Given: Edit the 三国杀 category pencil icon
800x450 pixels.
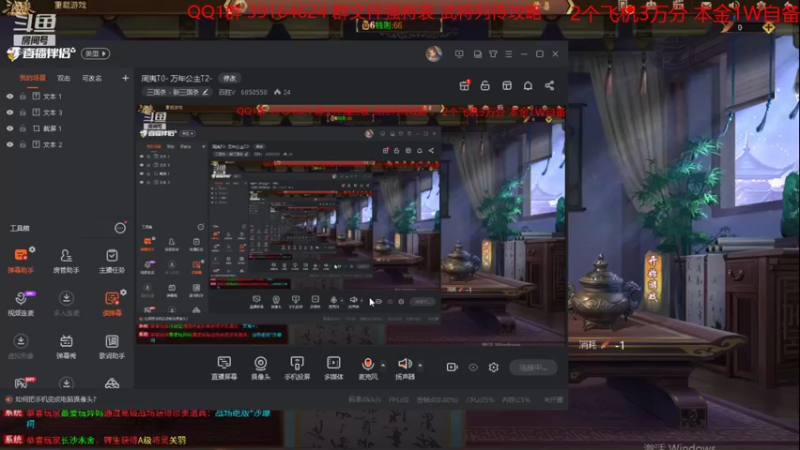Looking at the screenshot, I should click(206, 92).
